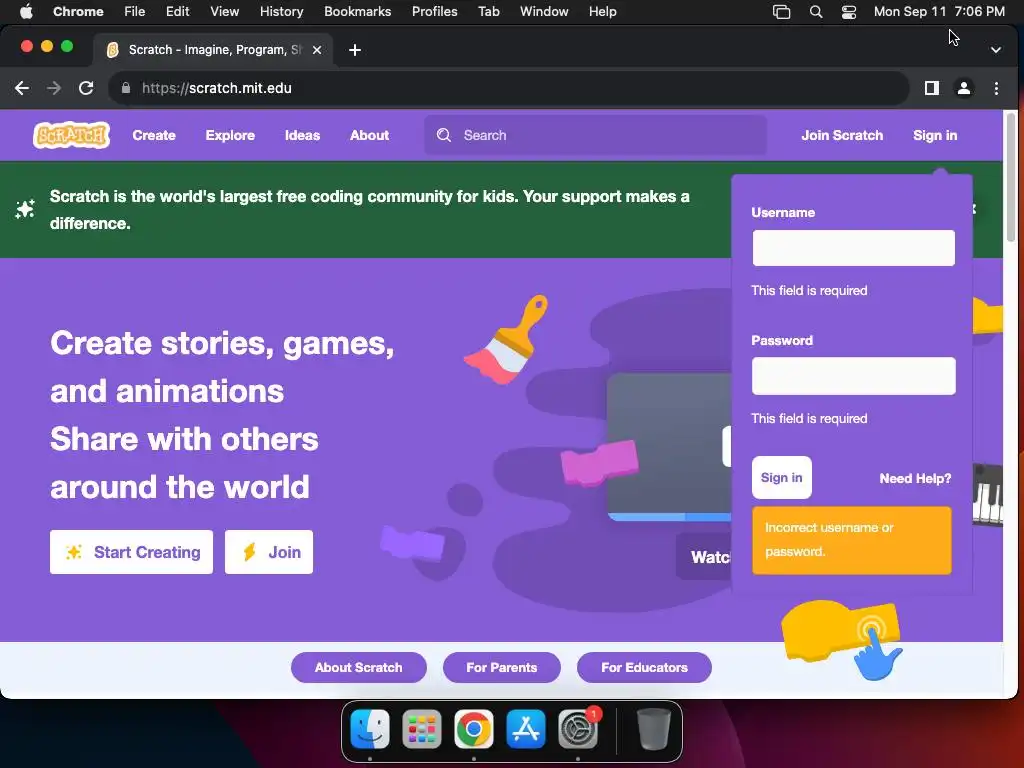Click the Need Help? link

pos(916,478)
